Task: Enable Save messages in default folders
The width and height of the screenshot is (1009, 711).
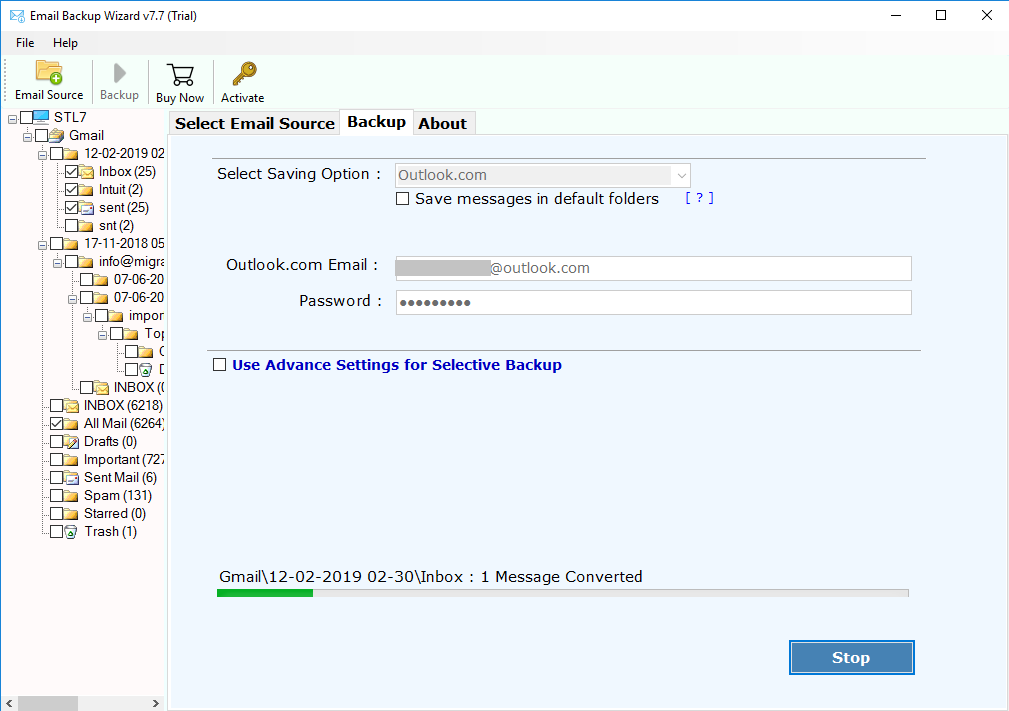Action: tap(402, 199)
